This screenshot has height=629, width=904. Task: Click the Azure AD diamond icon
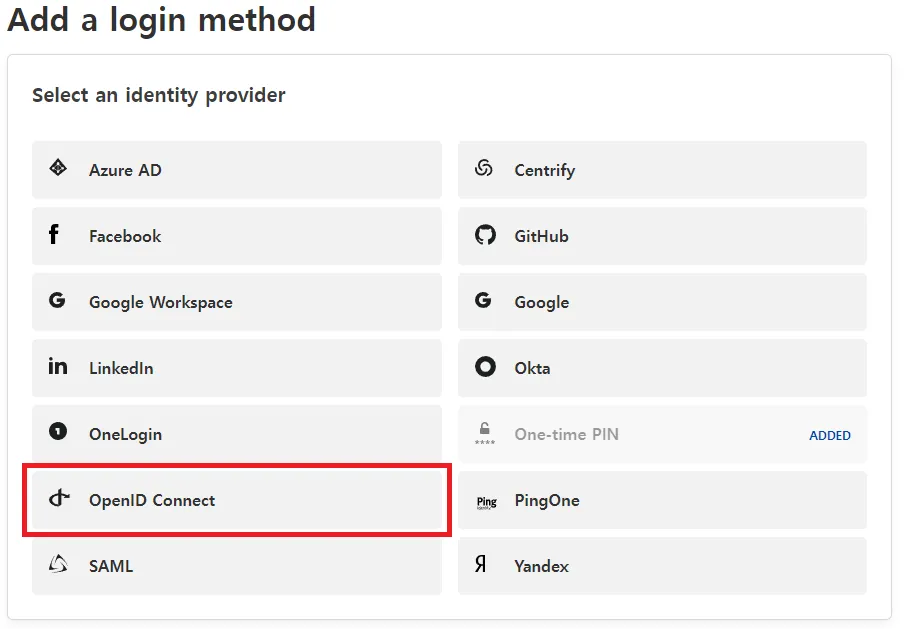56,169
